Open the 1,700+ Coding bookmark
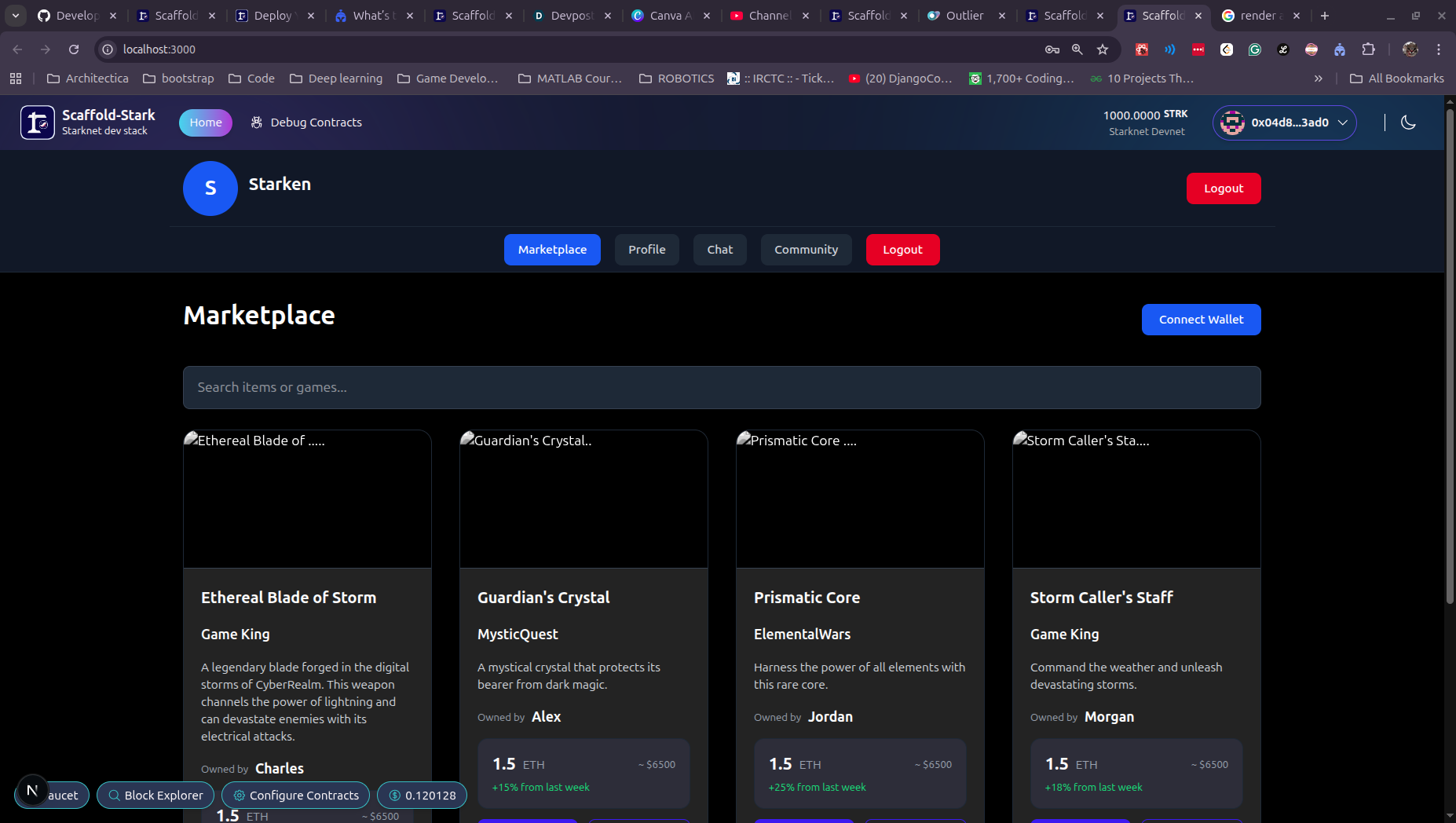Image resolution: width=1456 pixels, height=823 pixels. 1022,79
